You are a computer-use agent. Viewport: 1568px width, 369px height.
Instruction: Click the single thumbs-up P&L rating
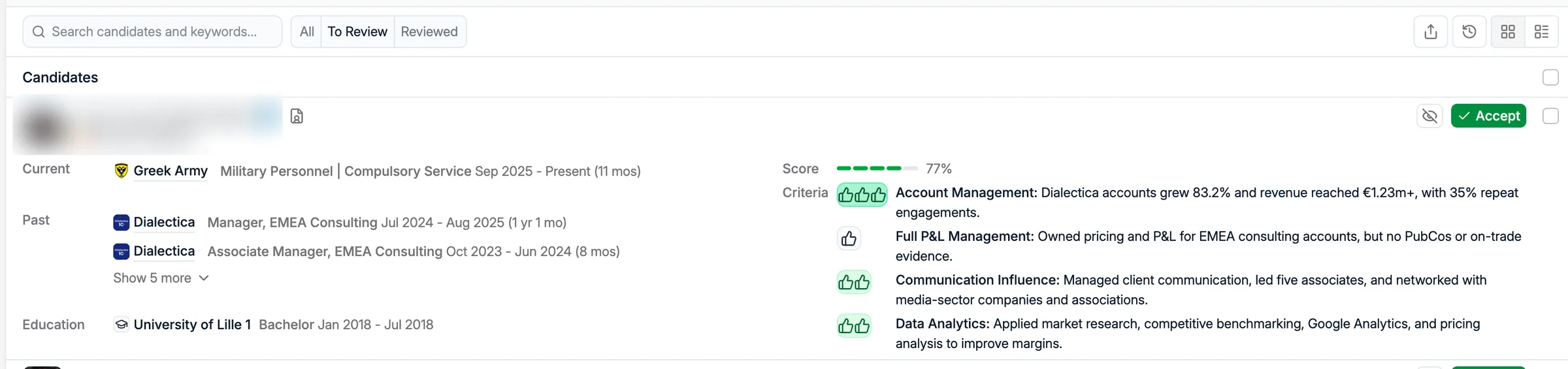[849, 238]
